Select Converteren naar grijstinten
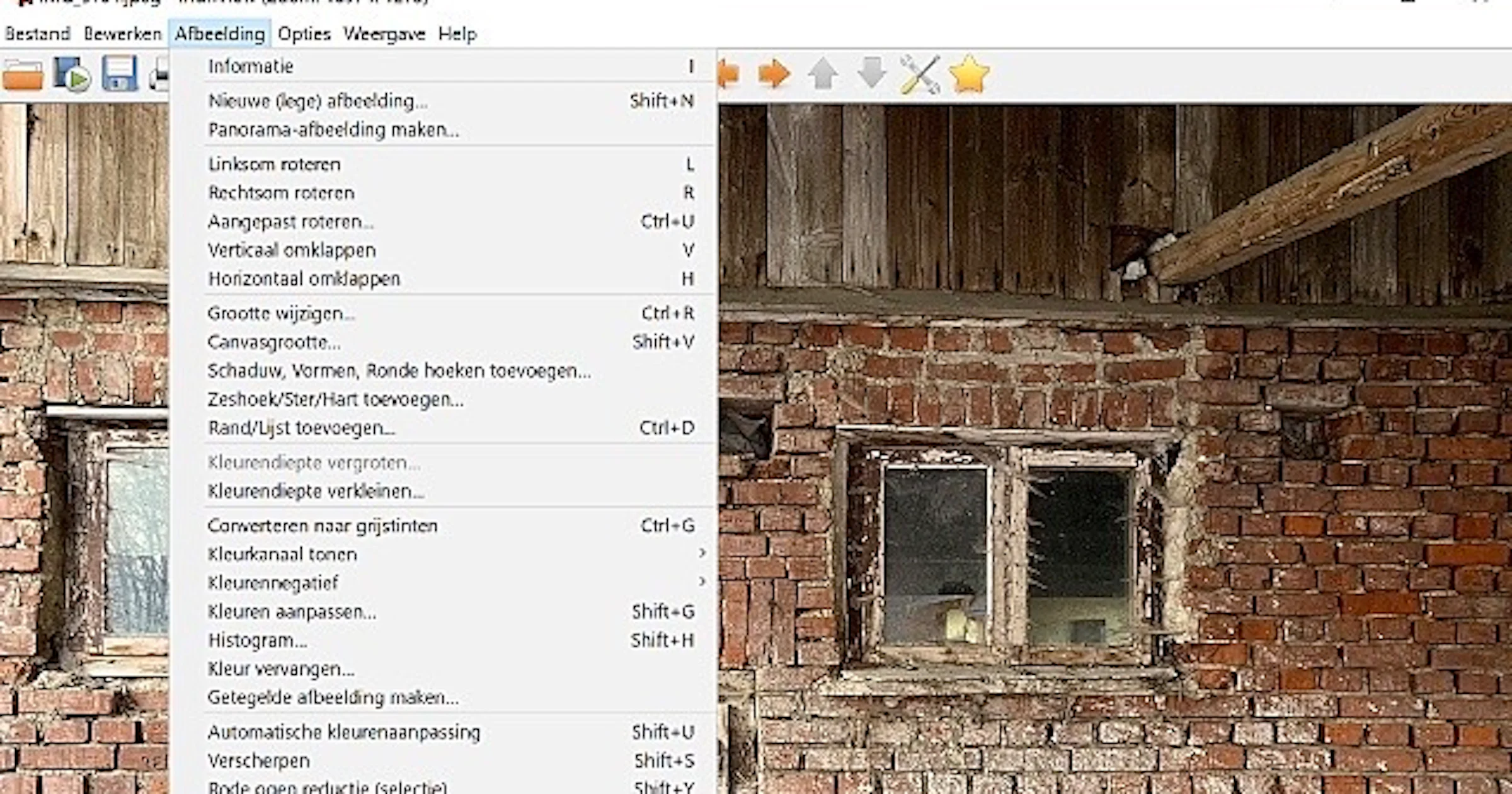Viewport: 1512px width, 794px height. point(444,526)
